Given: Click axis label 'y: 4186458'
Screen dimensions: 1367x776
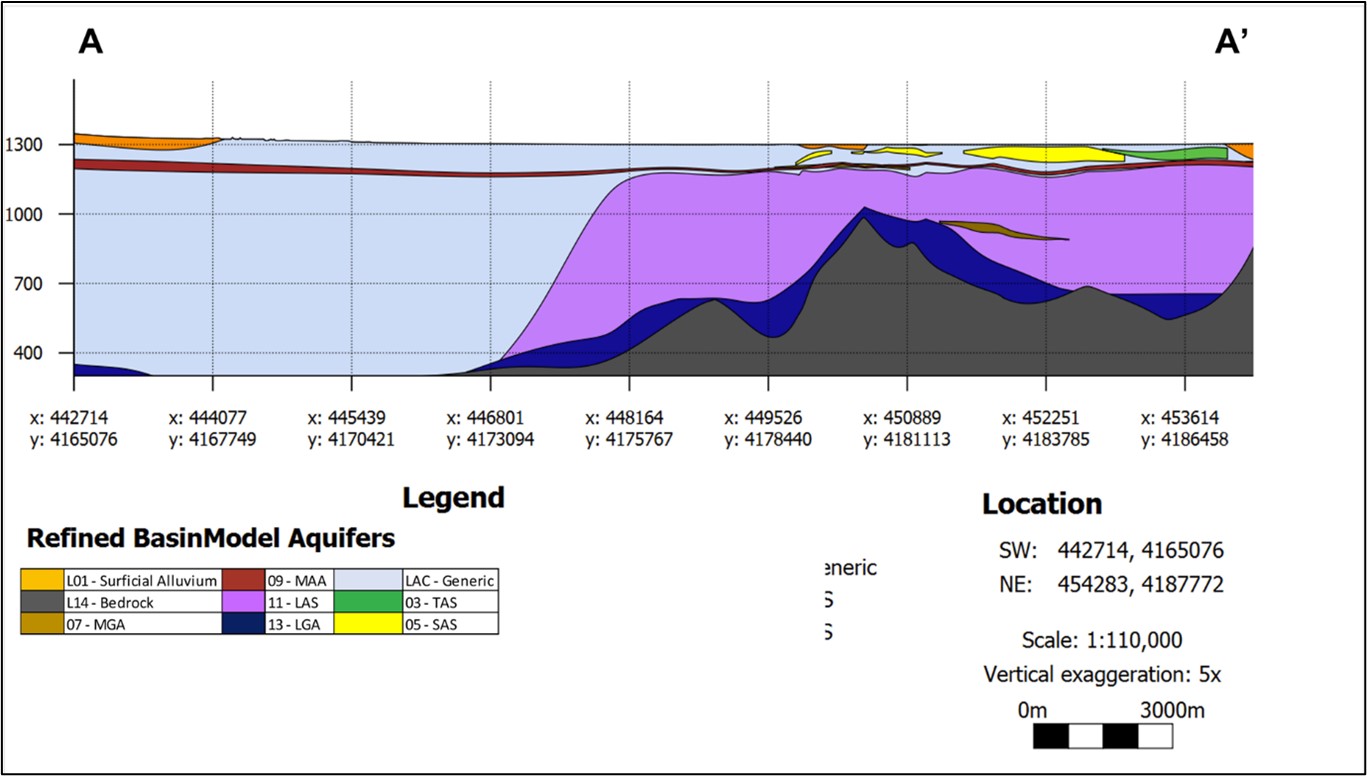Looking at the screenshot, I should 1185,439.
